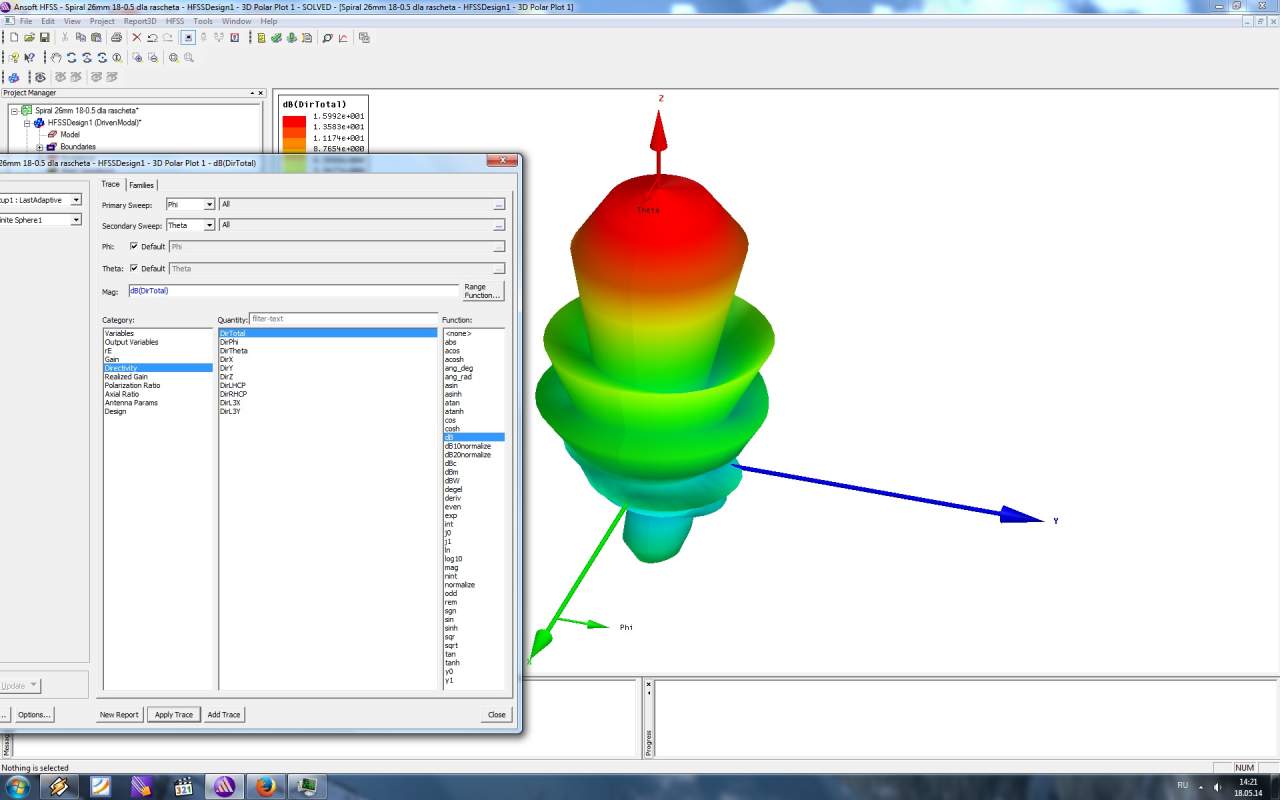Click the Add Trace button

coord(224,714)
